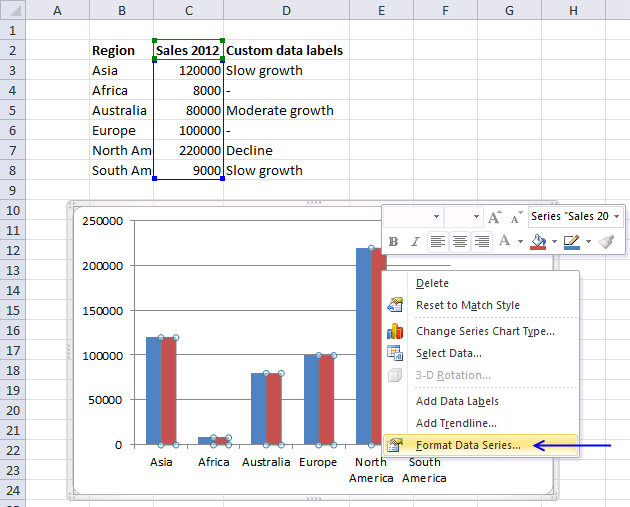Click the Format Painter brush icon
Viewport: 630px width, 507px height.
click(x=606, y=241)
